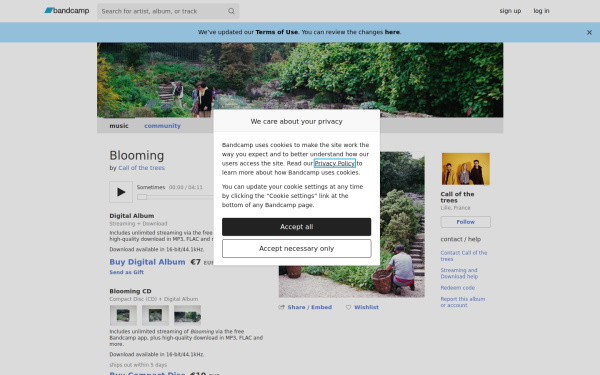Open Redeem code link
600x375 pixels.
pos(458,288)
